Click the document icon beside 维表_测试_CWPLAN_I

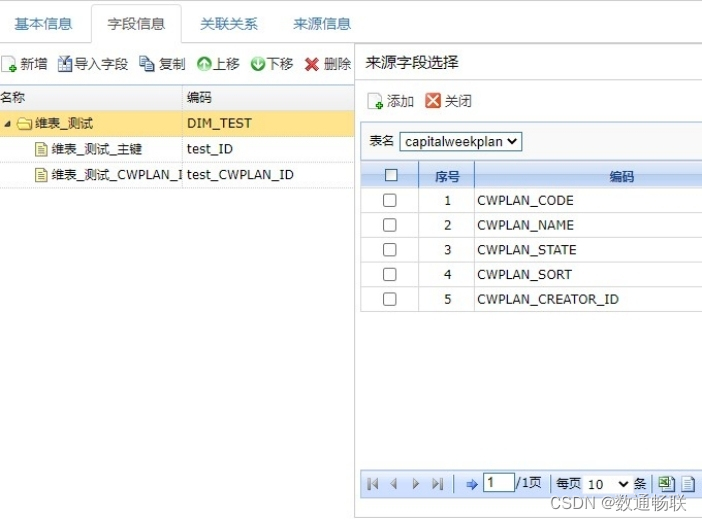(x=41, y=175)
